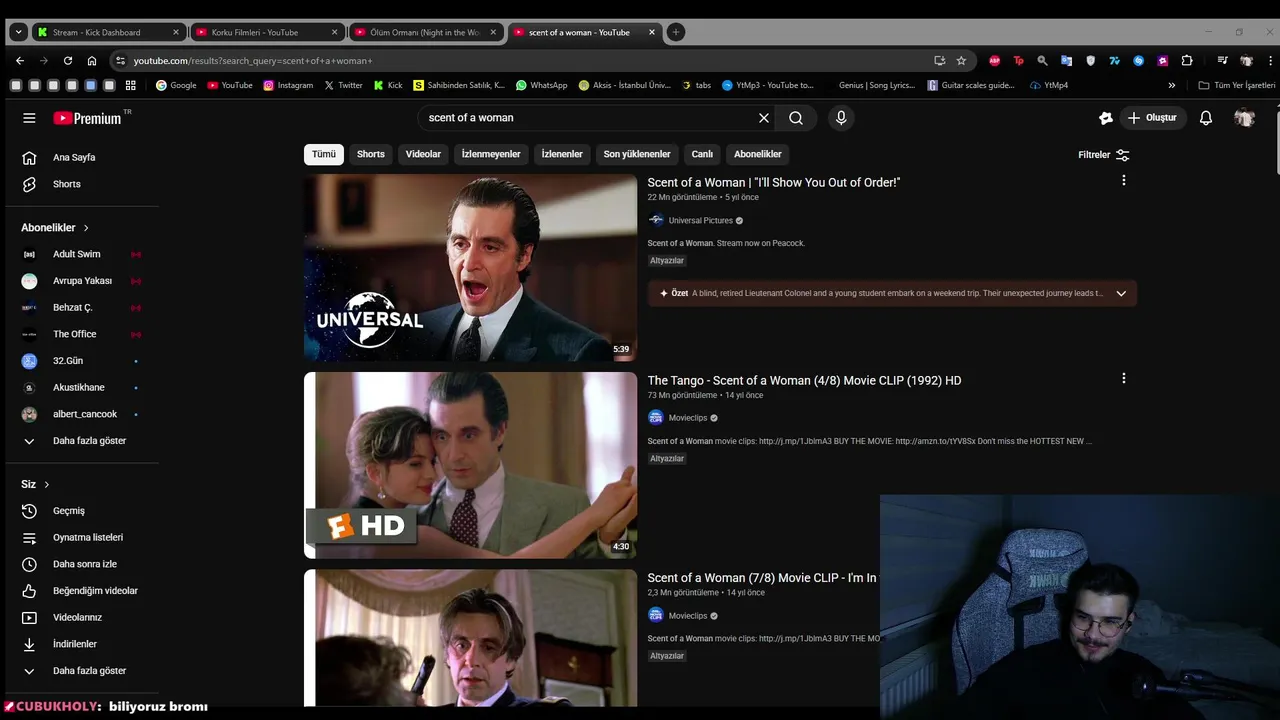
Task: Open options for the Universal video
Action: pos(1123,181)
